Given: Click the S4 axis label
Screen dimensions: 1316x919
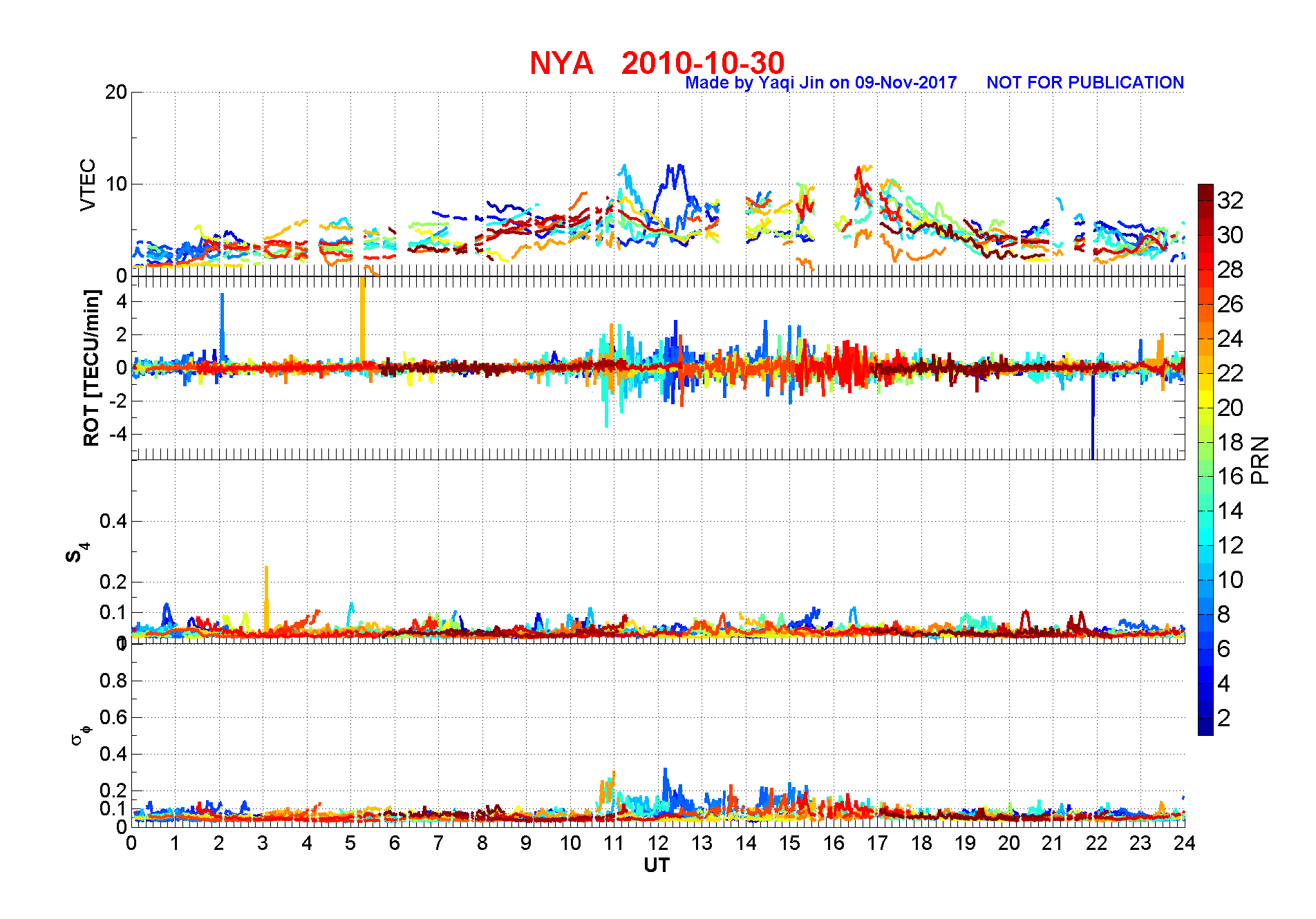Looking at the screenshot, I should [x=77, y=551].
